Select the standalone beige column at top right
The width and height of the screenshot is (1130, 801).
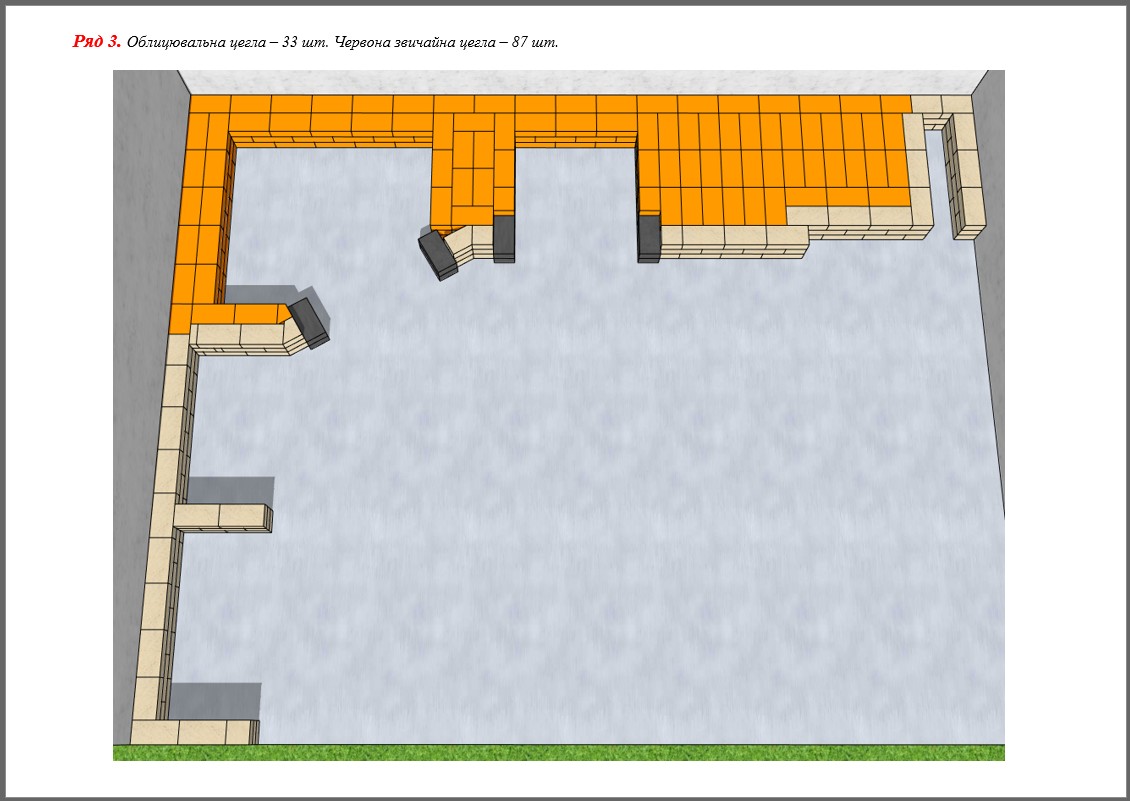click(965, 175)
